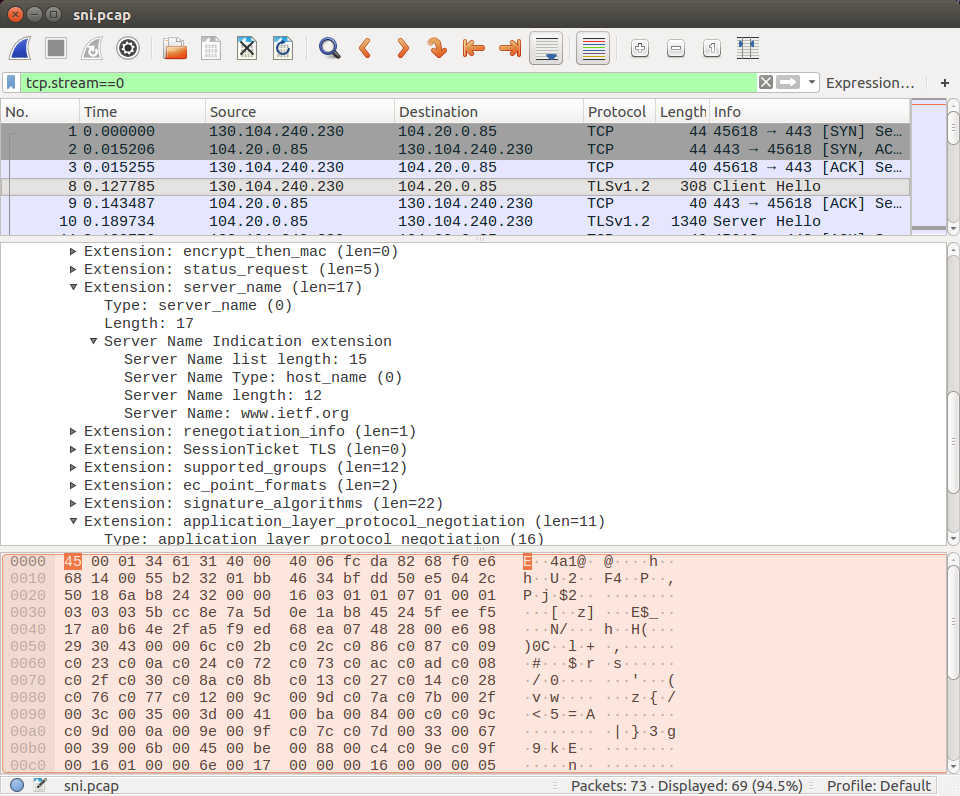The width and height of the screenshot is (960, 796).
Task: Sort packets by the Protocol column
Action: point(619,112)
